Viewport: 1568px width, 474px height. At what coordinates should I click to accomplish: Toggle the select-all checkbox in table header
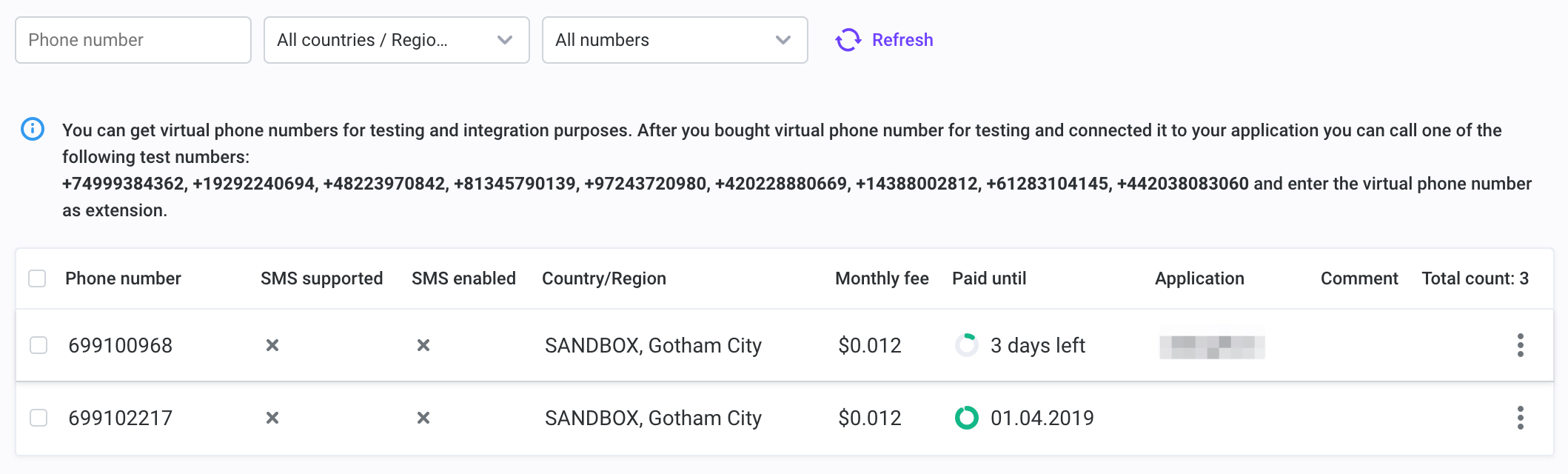[37, 278]
